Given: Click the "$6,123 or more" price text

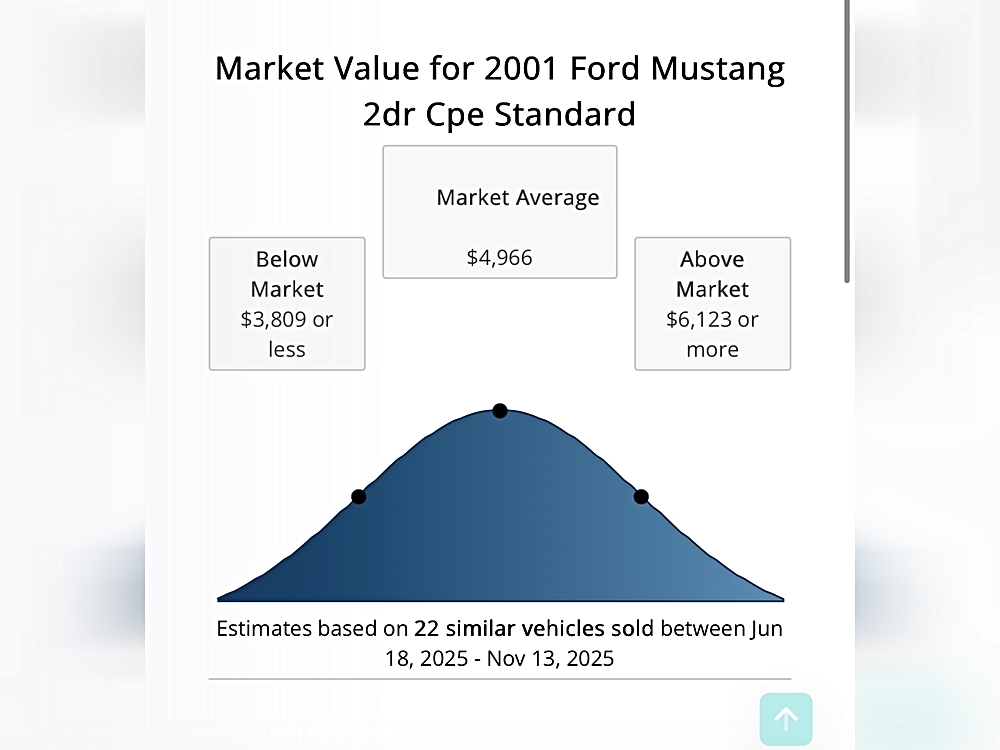Looking at the screenshot, I should click(x=712, y=335).
